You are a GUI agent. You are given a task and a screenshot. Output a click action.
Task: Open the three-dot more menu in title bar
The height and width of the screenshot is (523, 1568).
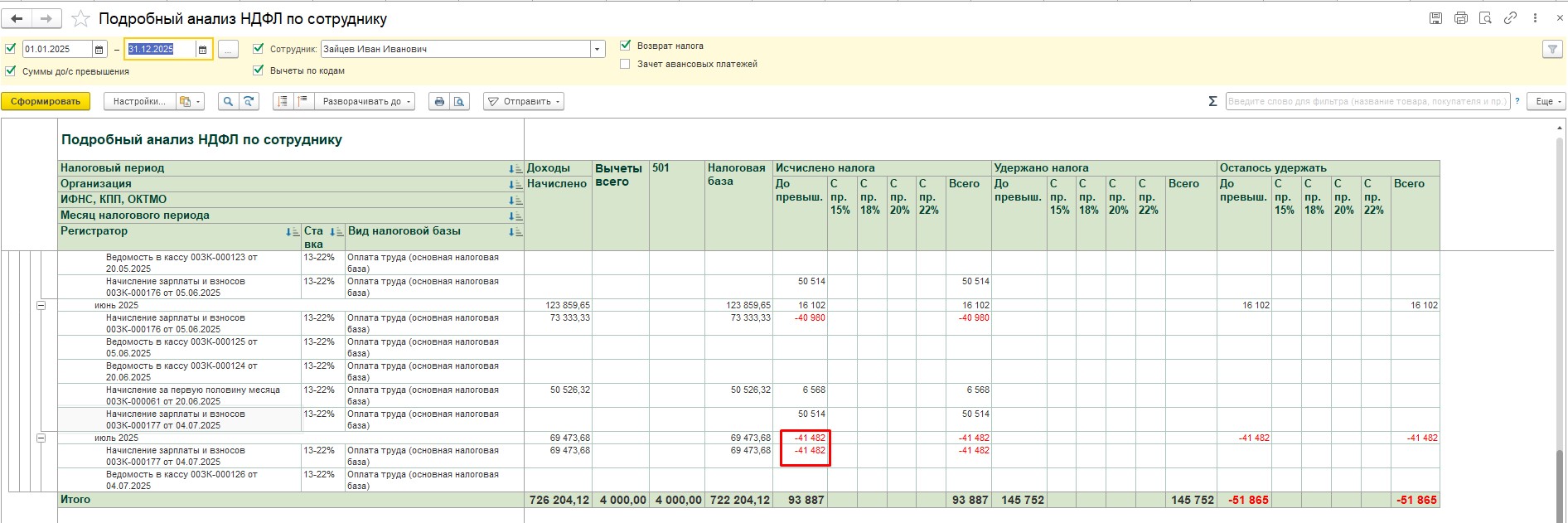1535,18
